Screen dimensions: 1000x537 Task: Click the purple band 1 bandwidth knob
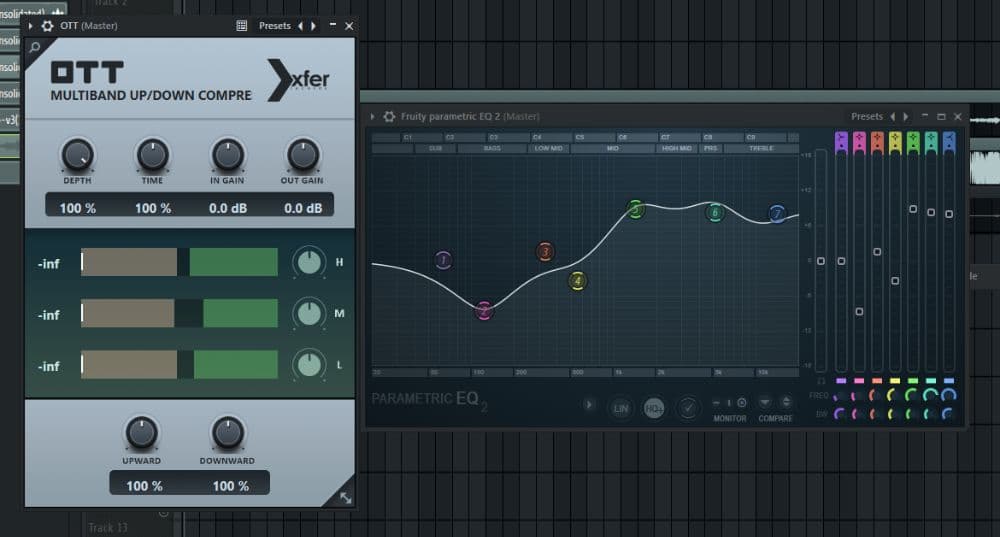click(x=840, y=414)
